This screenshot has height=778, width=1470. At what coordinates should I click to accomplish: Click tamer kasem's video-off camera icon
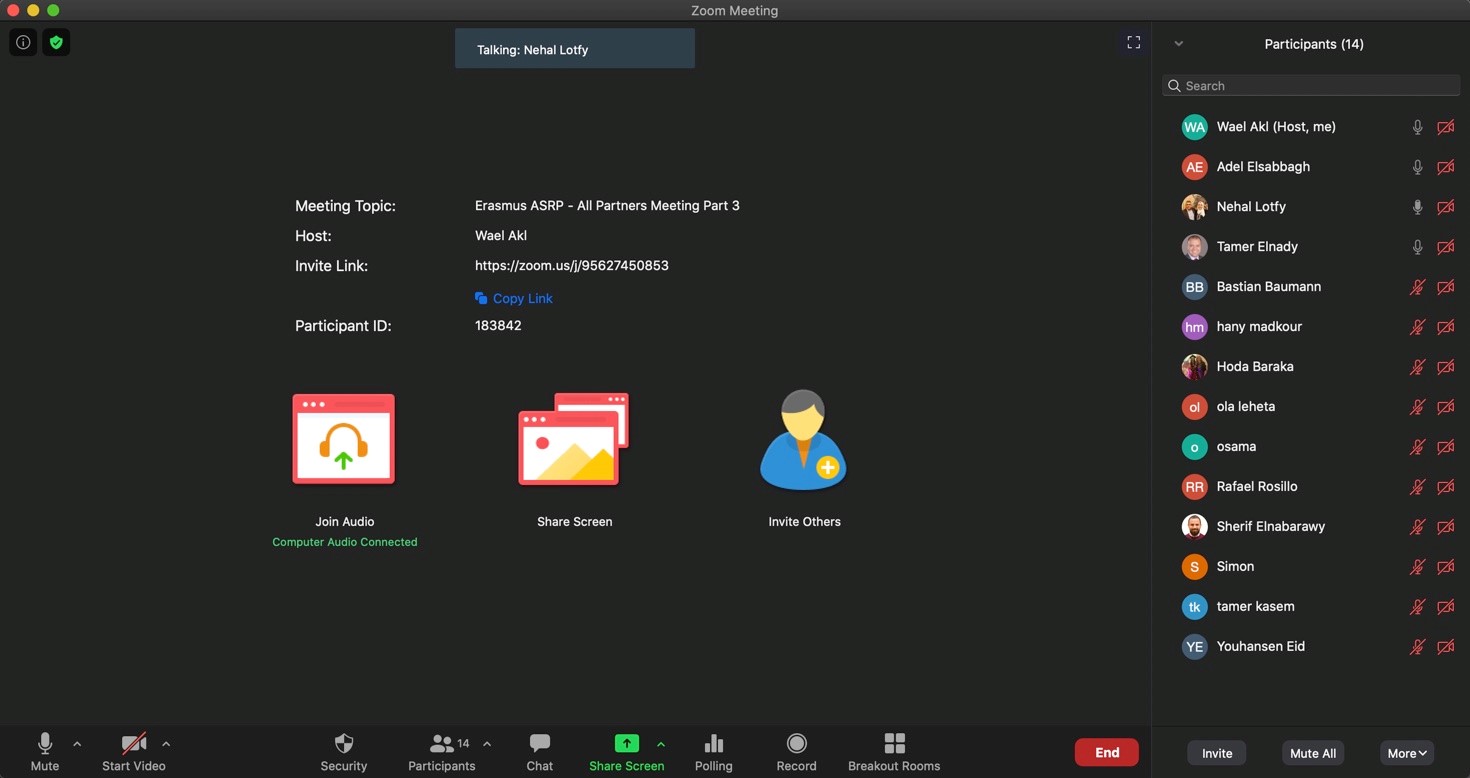point(1446,607)
